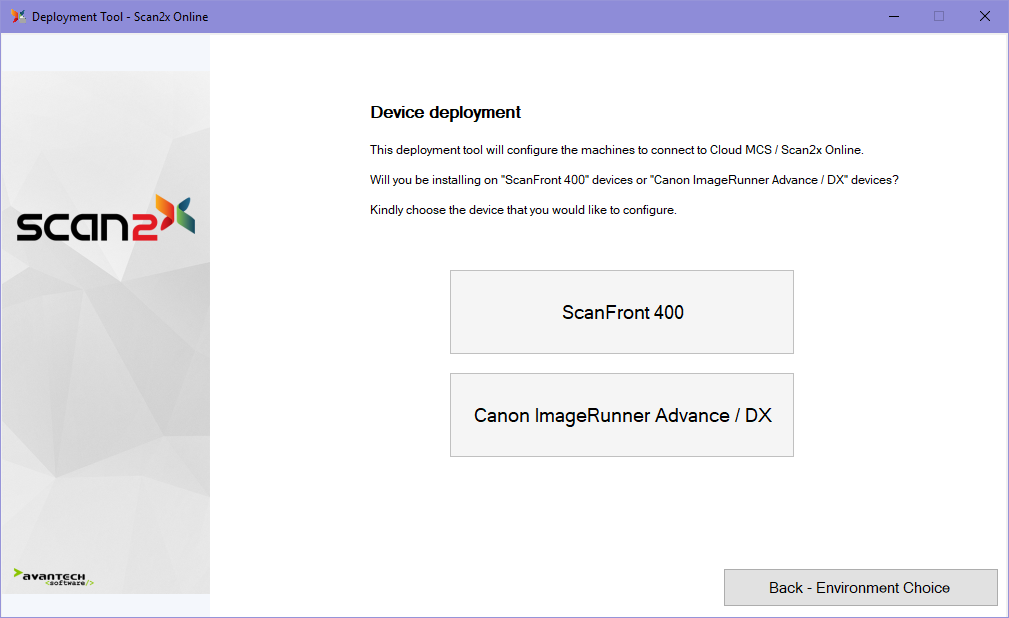The width and height of the screenshot is (1009, 618).
Task: Close the Deployment Tool window
Action: coord(984,16)
